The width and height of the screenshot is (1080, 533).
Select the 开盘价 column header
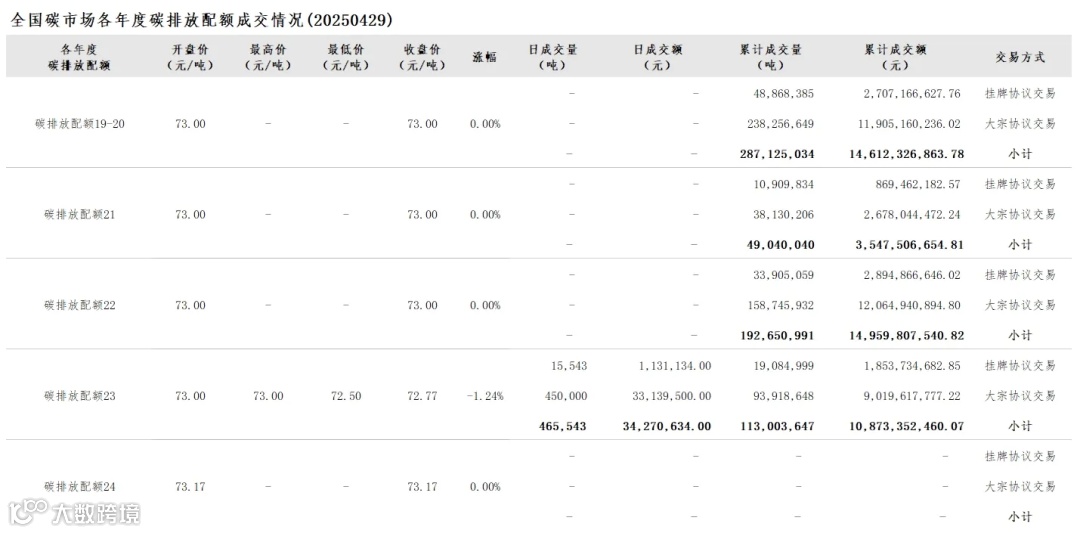click(190, 57)
